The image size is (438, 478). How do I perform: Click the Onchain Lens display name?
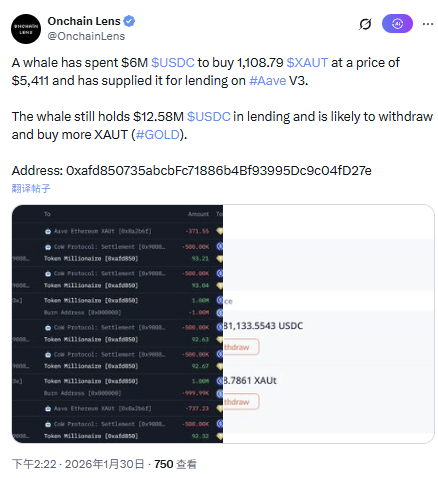[84, 21]
